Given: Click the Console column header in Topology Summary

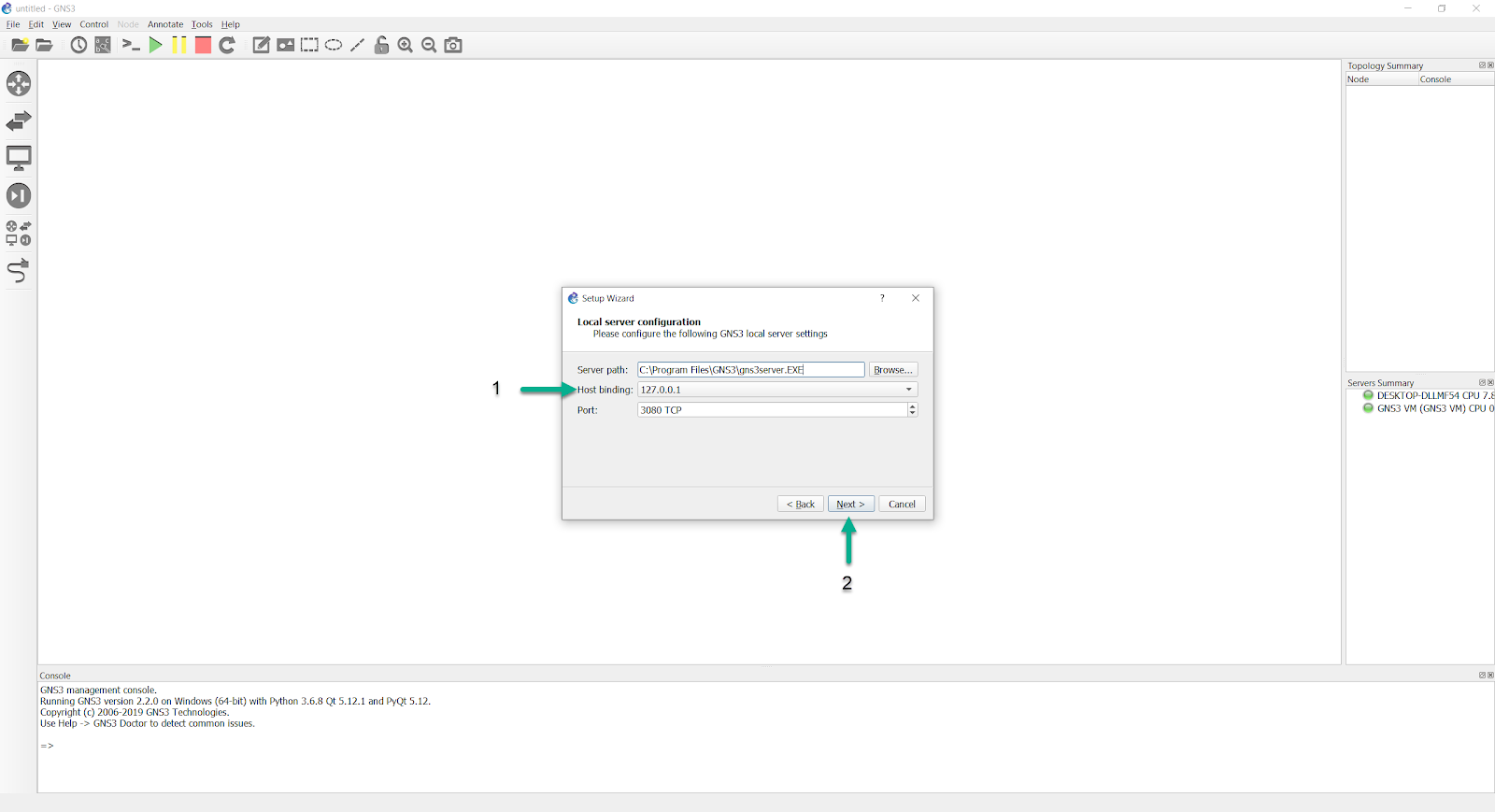Looking at the screenshot, I should pyautogui.click(x=1456, y=79).
